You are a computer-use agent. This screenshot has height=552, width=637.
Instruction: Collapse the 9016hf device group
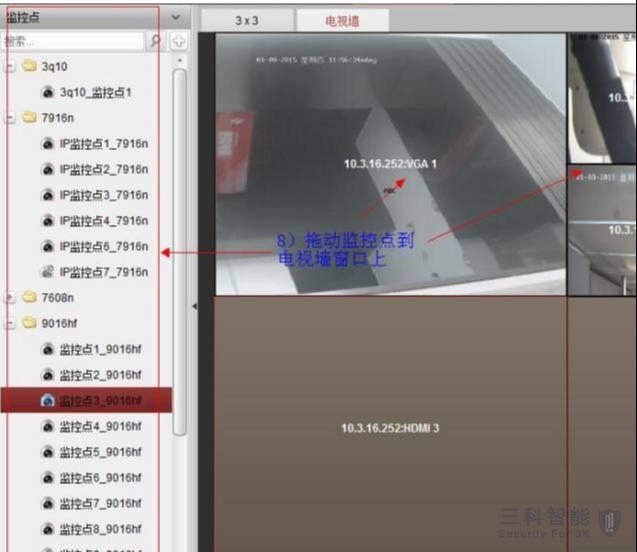click(9, 323)
